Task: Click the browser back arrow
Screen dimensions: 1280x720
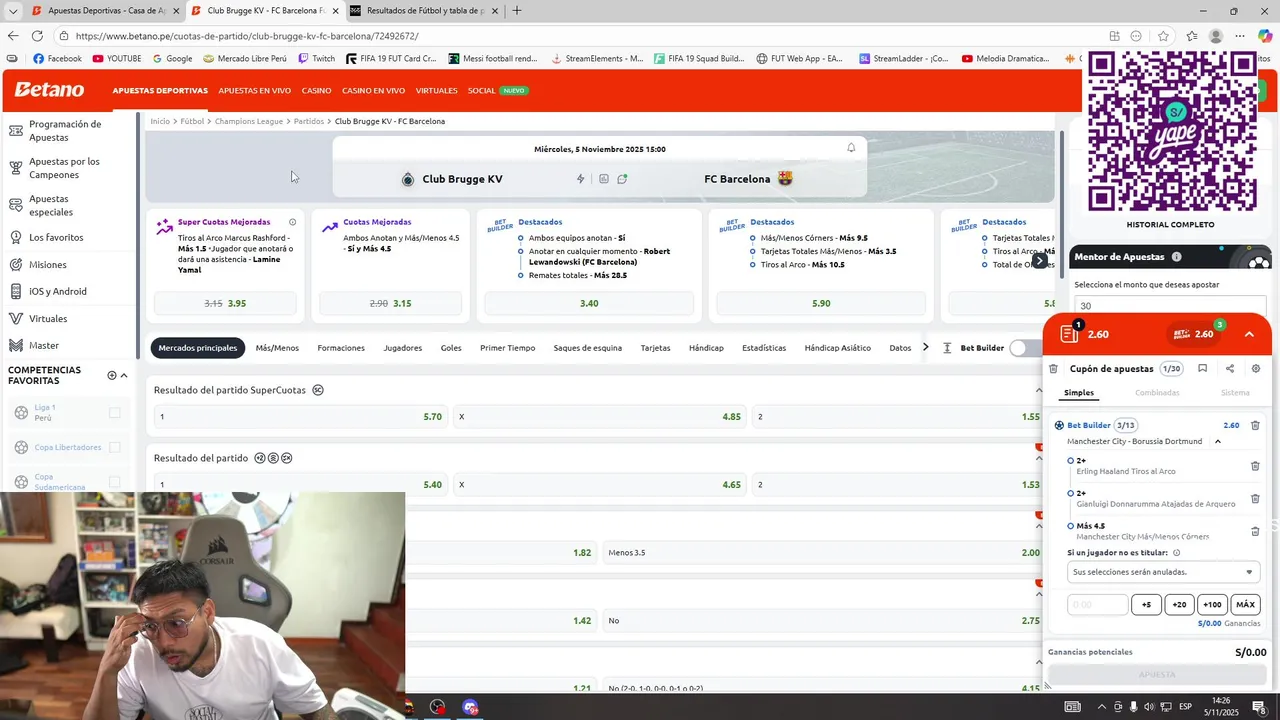Action: (x=13, y=36)
